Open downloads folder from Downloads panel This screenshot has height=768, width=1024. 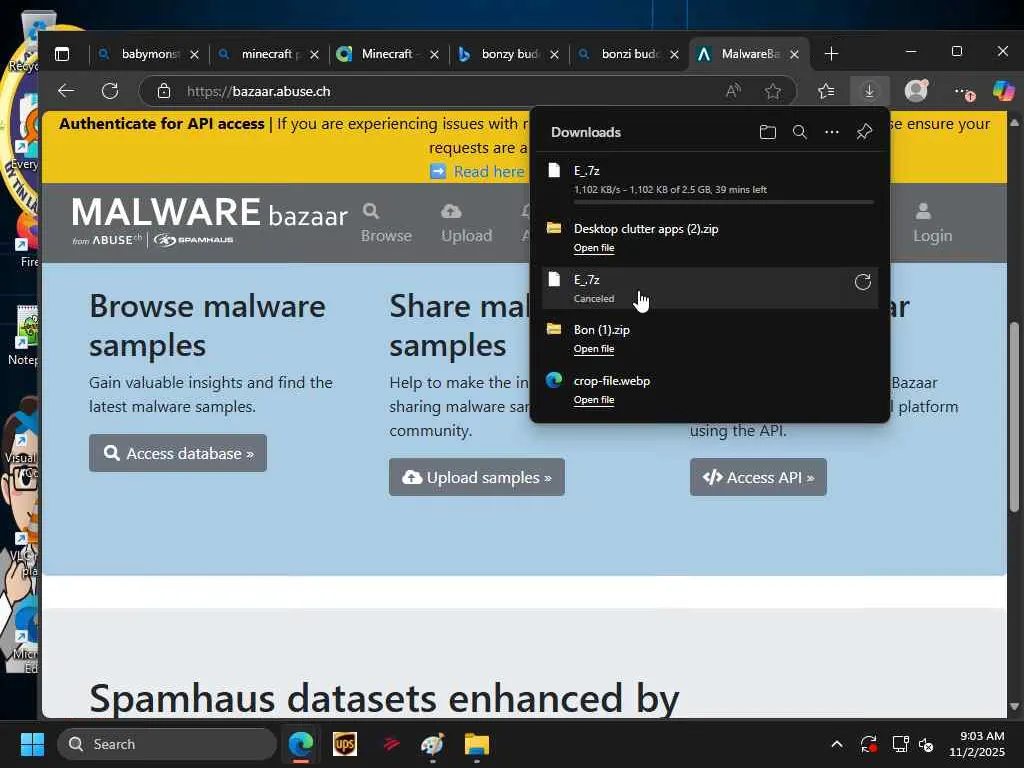tap(768, 133)
